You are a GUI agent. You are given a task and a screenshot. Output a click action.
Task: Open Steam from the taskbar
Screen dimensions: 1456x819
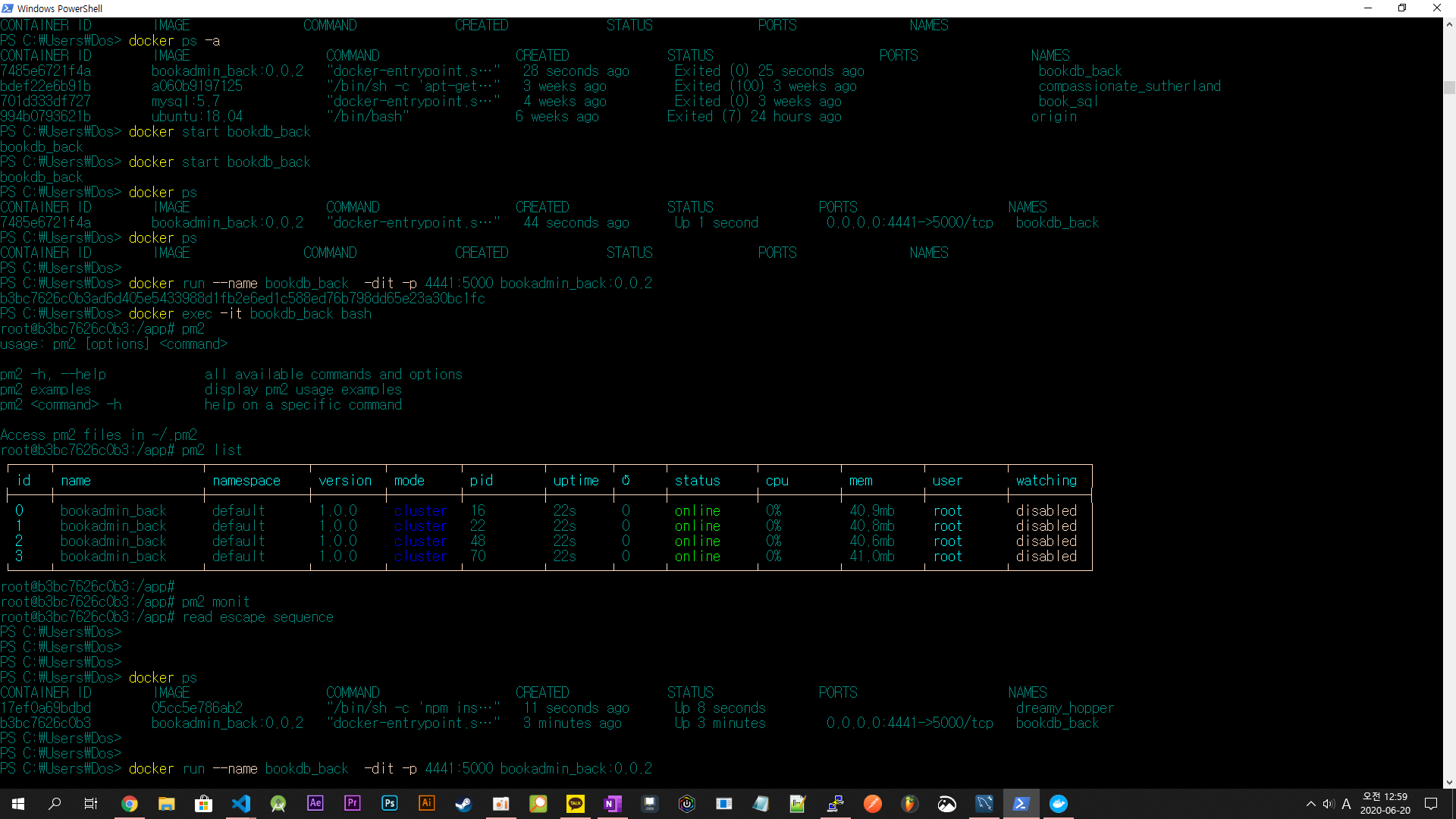pos(463,804)
